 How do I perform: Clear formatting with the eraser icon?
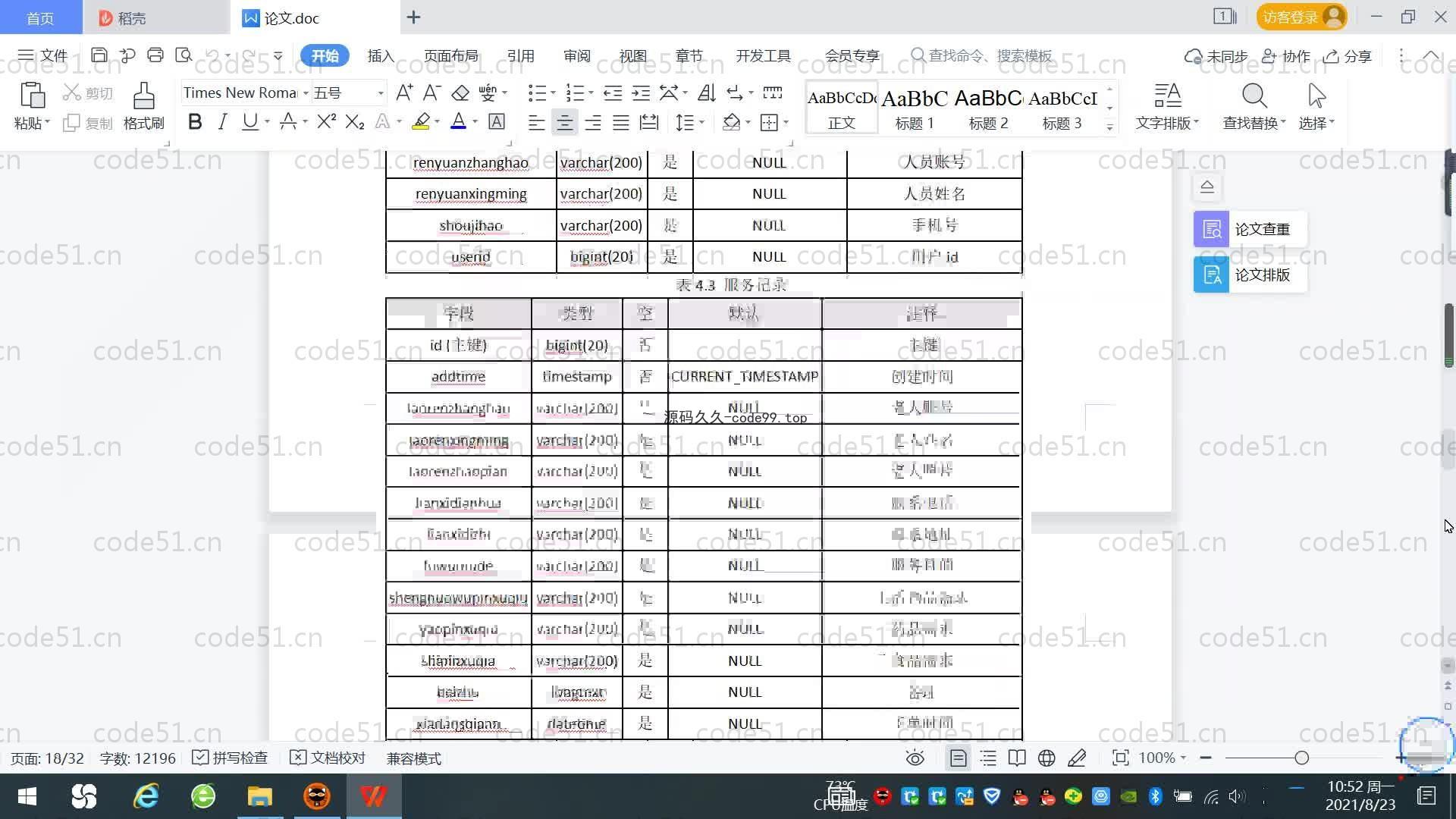460,93
